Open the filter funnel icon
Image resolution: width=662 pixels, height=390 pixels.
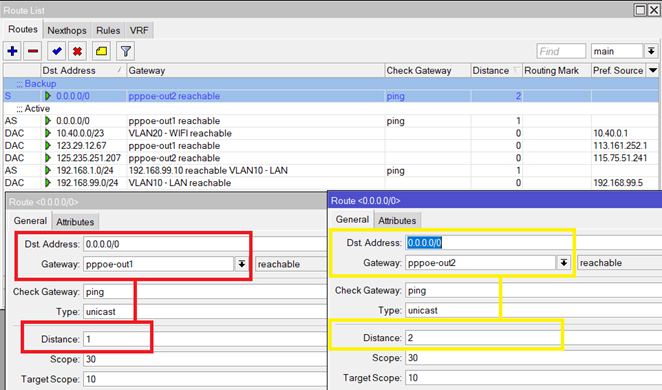coord(125,51)
